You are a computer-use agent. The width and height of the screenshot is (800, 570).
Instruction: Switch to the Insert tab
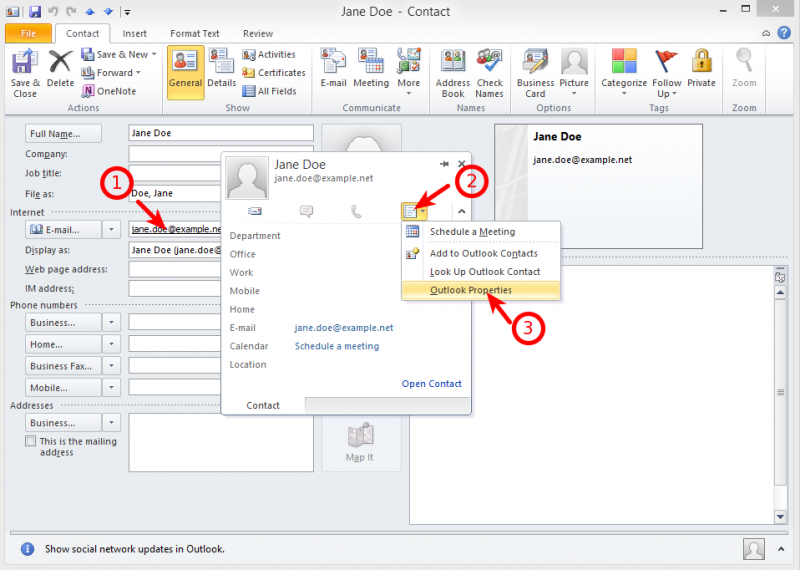point(134,34)
